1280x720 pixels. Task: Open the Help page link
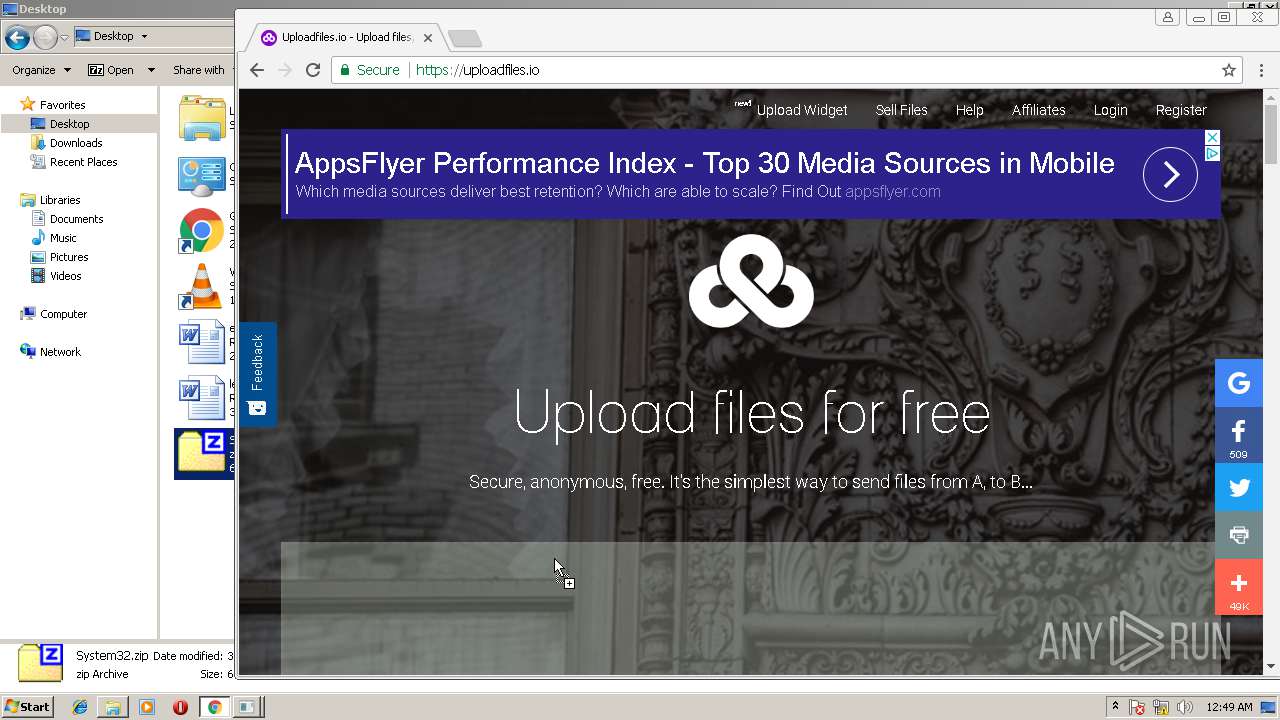click(970, 110)
